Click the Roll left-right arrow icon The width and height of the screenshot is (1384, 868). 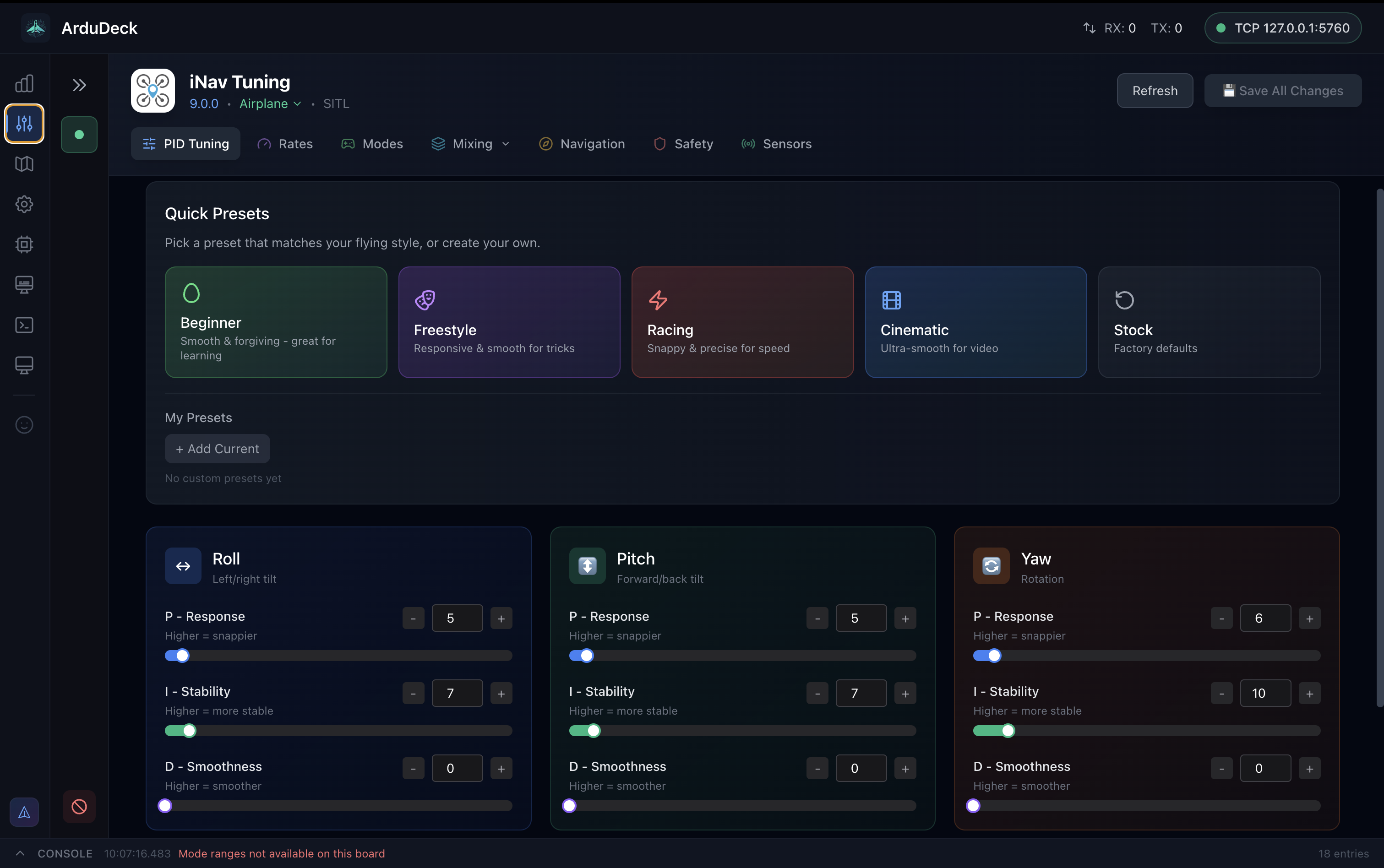click(x=183, y=566)
